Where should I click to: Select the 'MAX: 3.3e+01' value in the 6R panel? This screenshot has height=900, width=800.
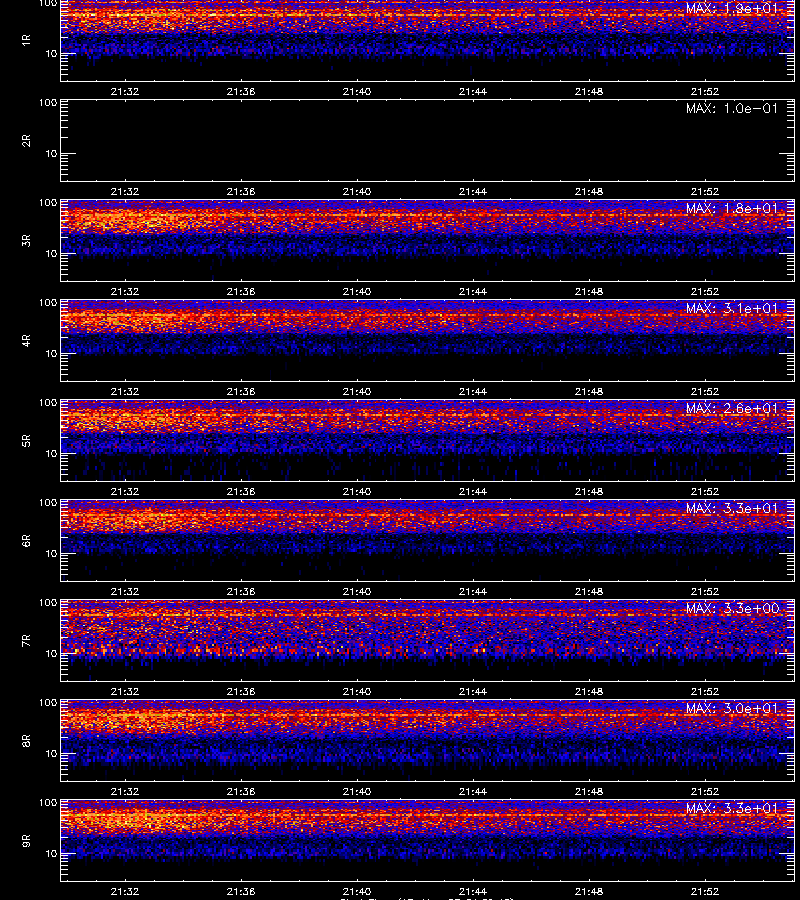pos(732,508)
